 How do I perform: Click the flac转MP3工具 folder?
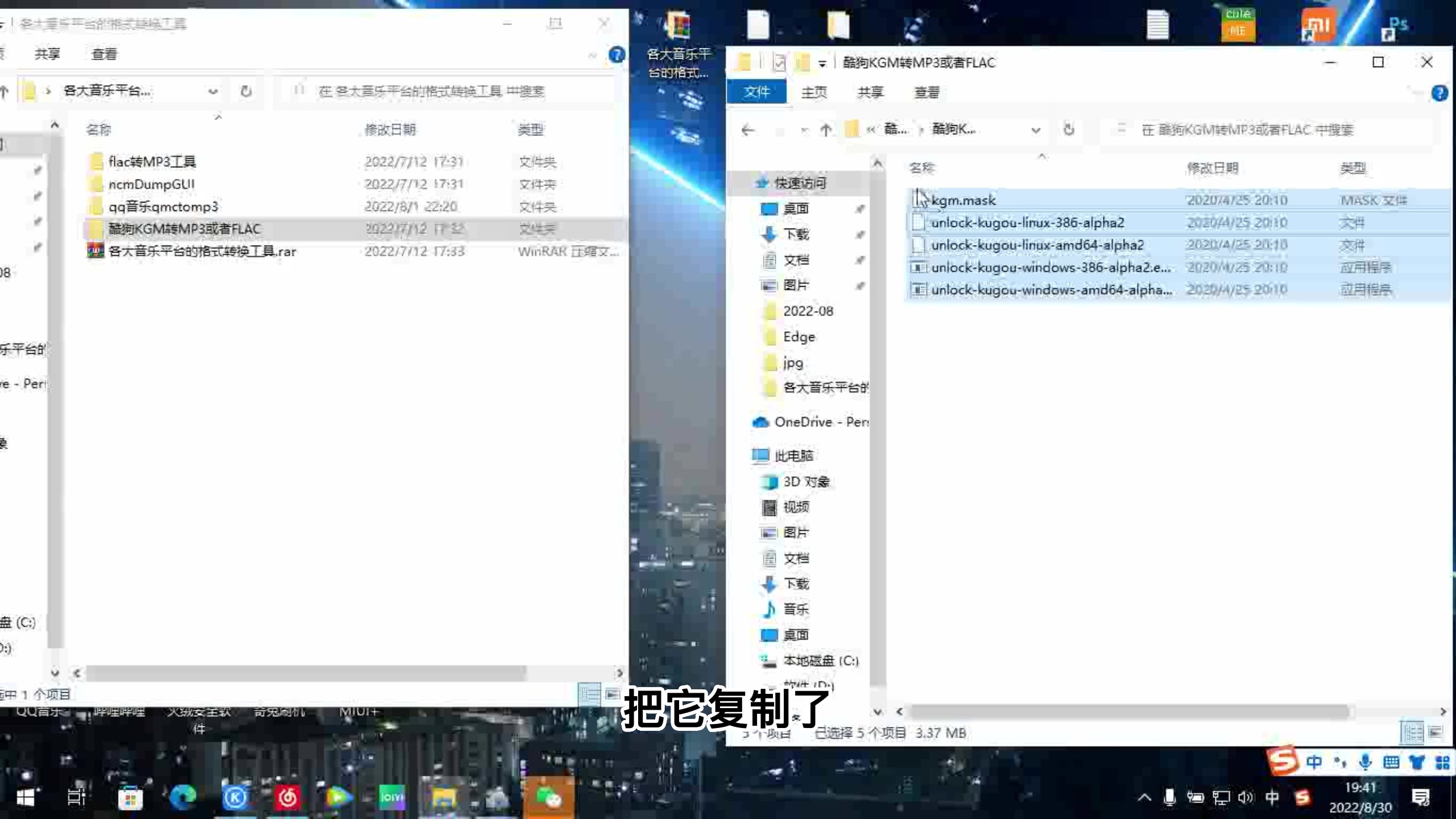pos(152,161)
